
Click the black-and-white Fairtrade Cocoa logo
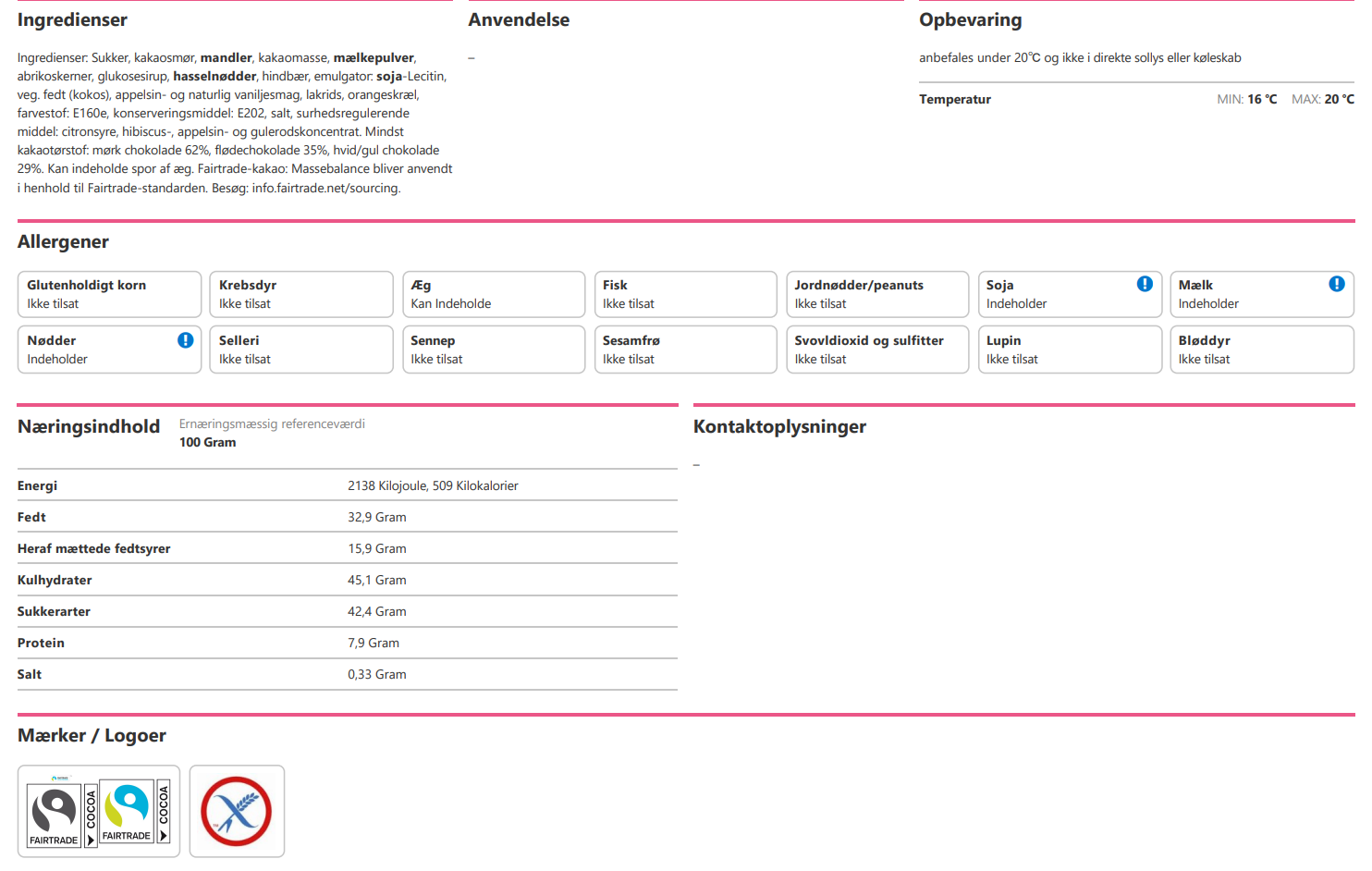point(62,813)
